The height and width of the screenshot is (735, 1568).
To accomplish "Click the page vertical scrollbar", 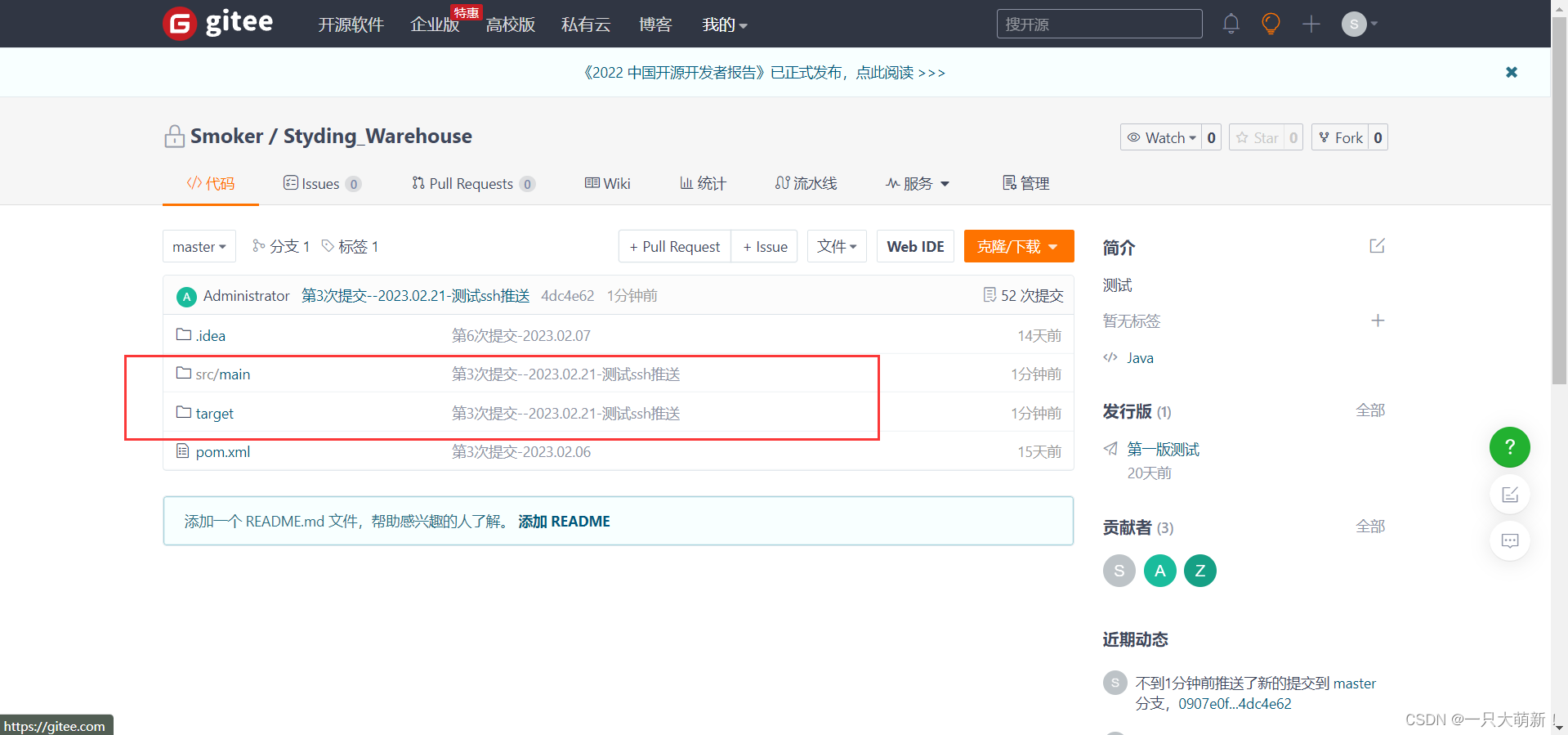I will 1559,200.
